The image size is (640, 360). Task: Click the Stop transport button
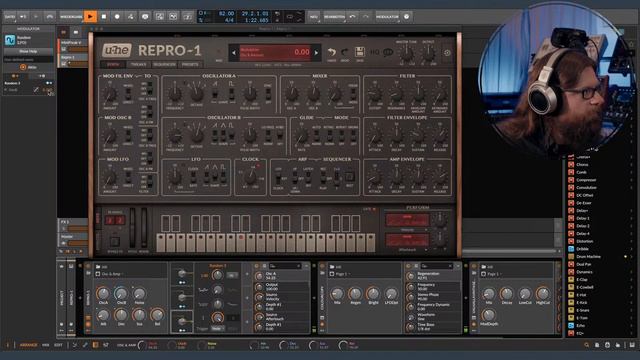[104, 17]
